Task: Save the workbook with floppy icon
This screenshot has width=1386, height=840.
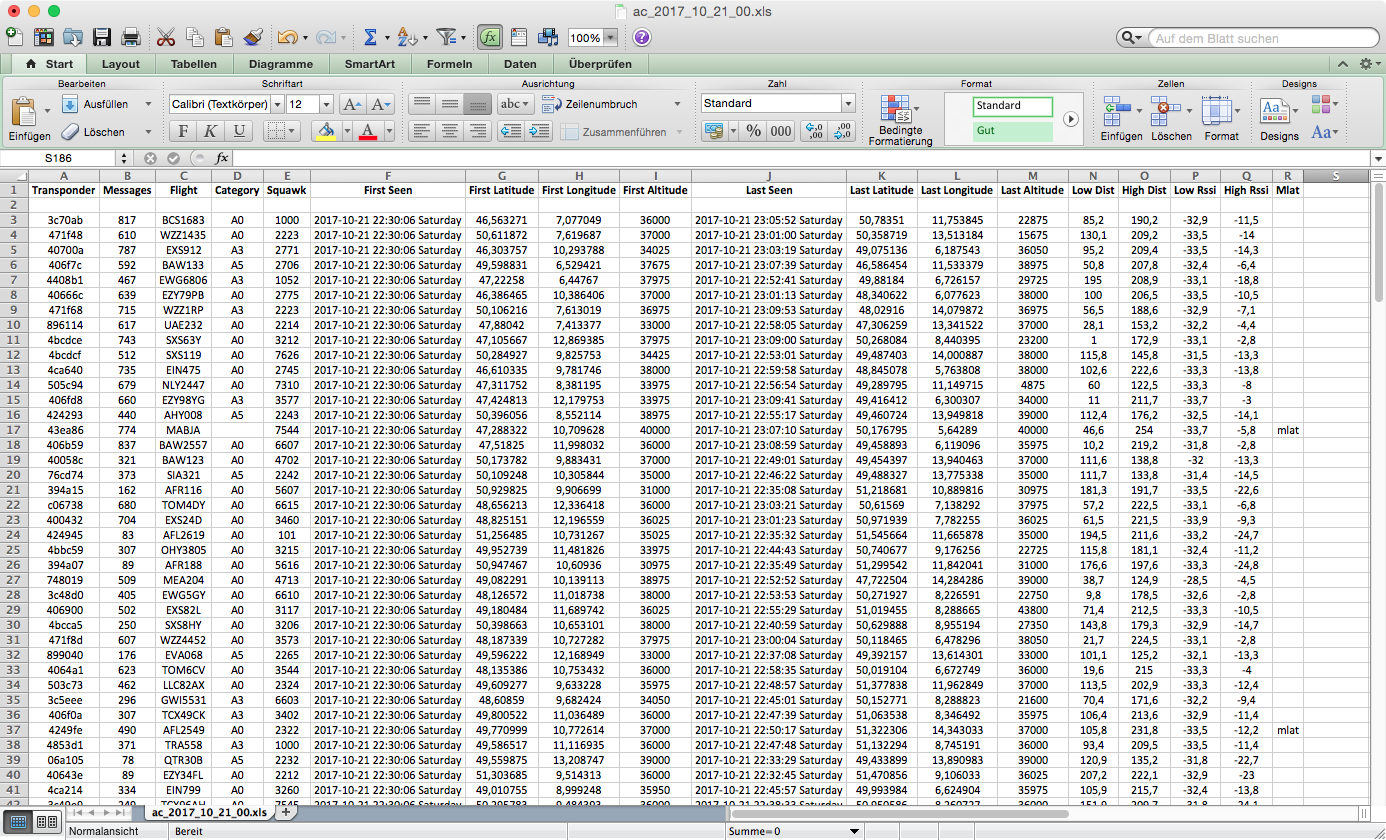Action: click(102, 37)
